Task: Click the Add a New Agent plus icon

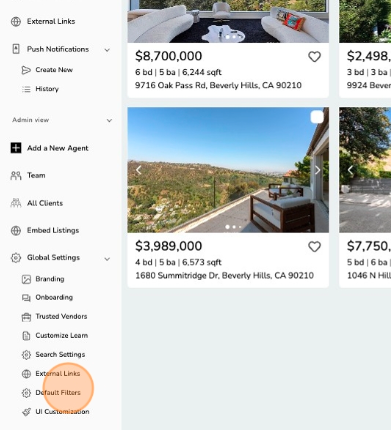Action: tap(16, 148)
